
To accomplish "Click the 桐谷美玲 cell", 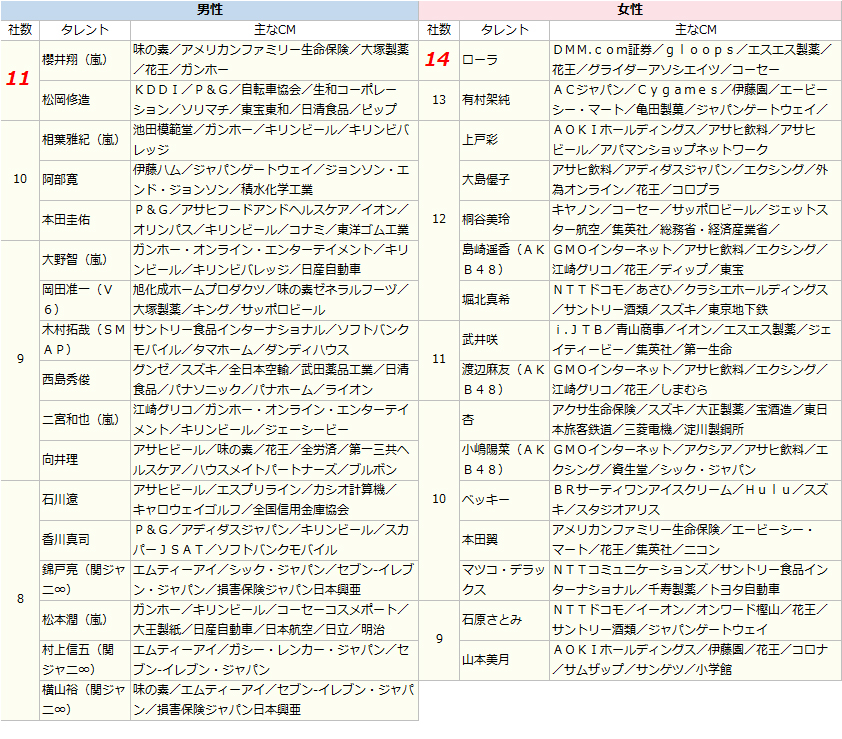I will tap(504, 220).
